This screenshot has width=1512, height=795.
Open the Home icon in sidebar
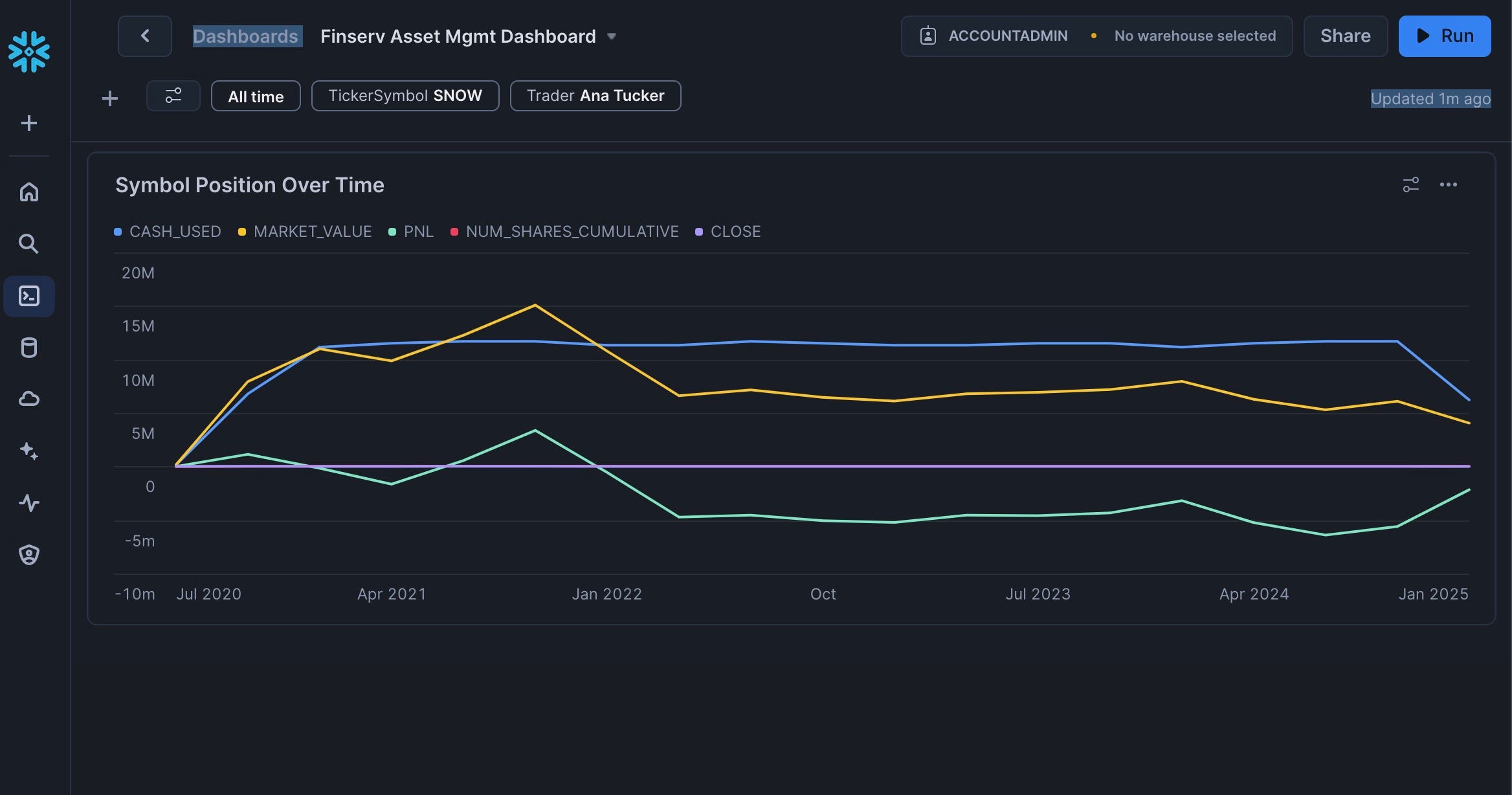coord(28,192)
